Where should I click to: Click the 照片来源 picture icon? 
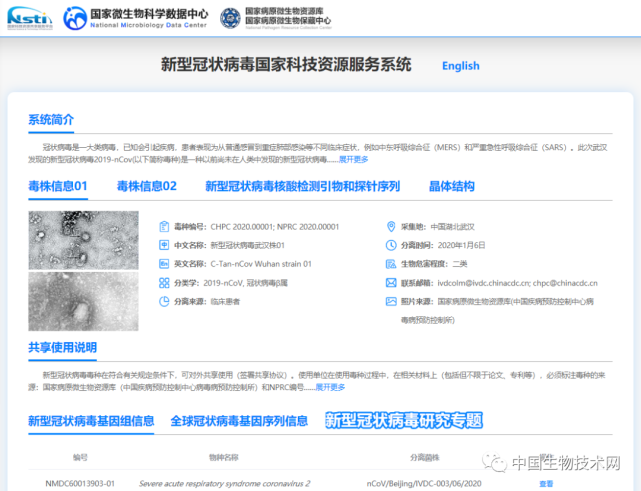[391, 302]
